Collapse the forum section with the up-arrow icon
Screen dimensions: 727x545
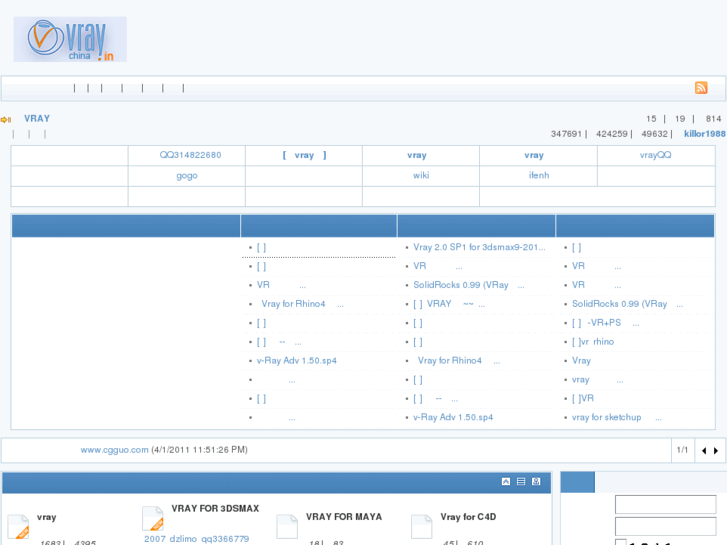(506, 481)
